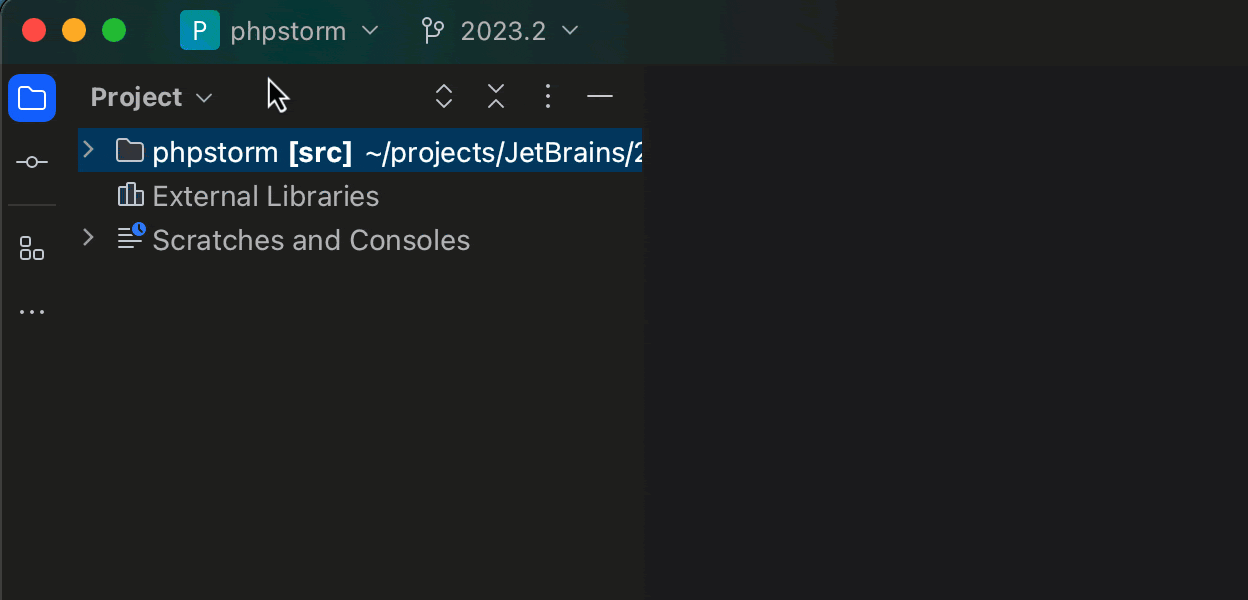The image size is (1248, 600).
Task: Select Scratches and Consoles item
Action: (x=310, y=240)
